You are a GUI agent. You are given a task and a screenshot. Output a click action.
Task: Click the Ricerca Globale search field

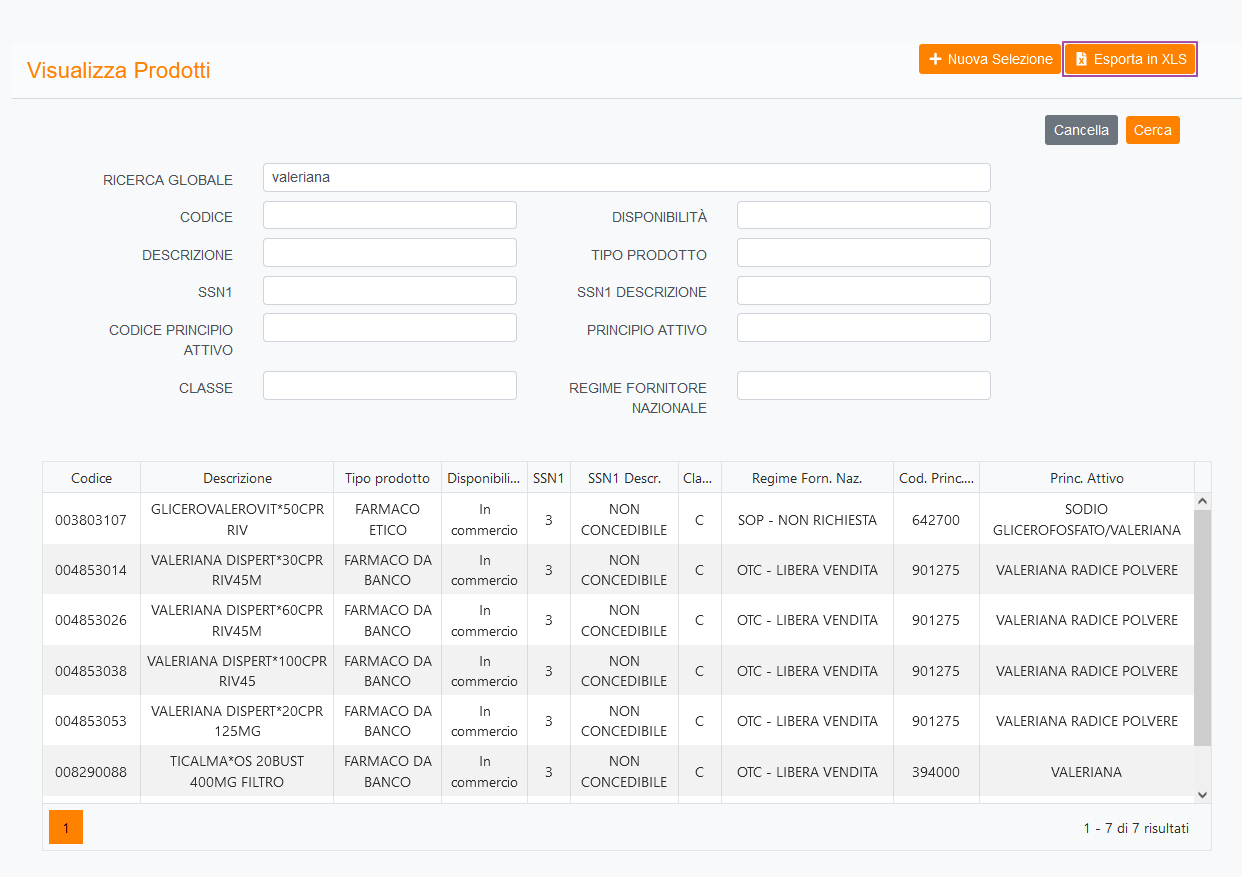pos(626,178)
